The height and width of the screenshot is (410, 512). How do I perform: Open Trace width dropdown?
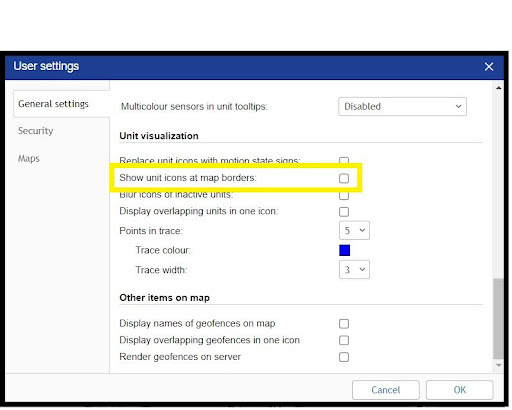click(354, 269)
